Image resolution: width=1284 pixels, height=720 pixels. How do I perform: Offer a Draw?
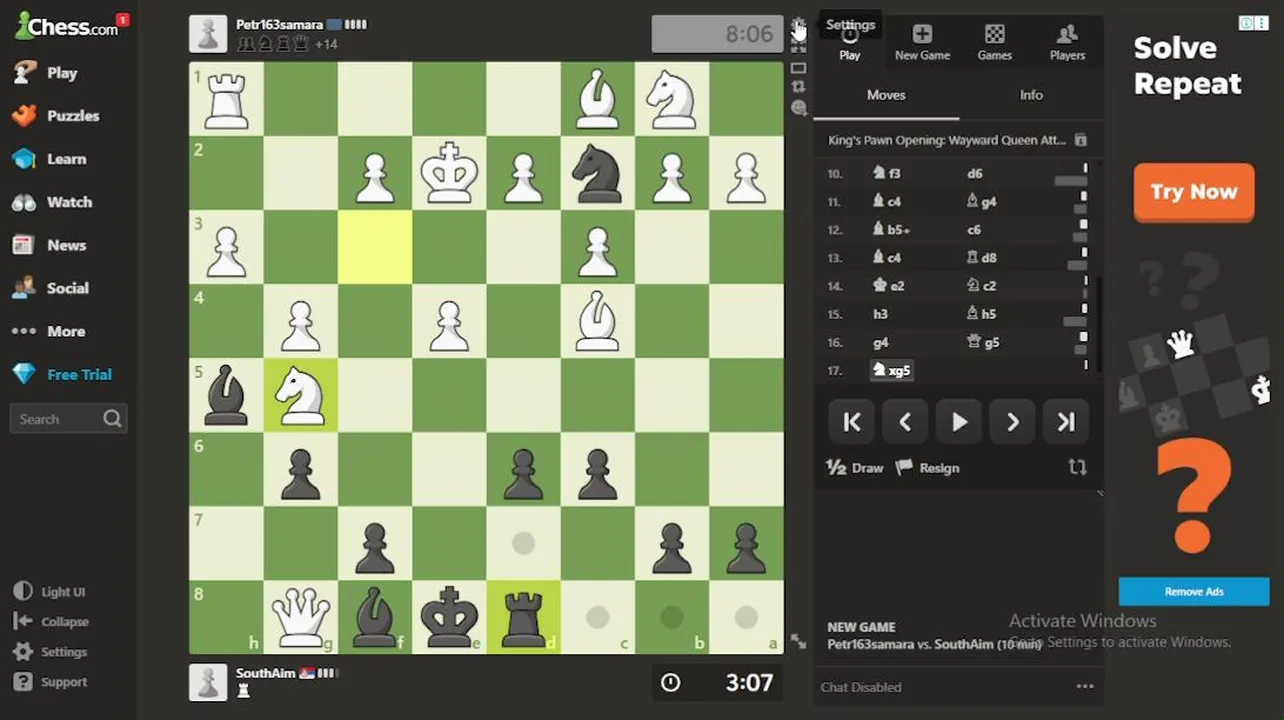pyautogui.click(x=855, y=467)
